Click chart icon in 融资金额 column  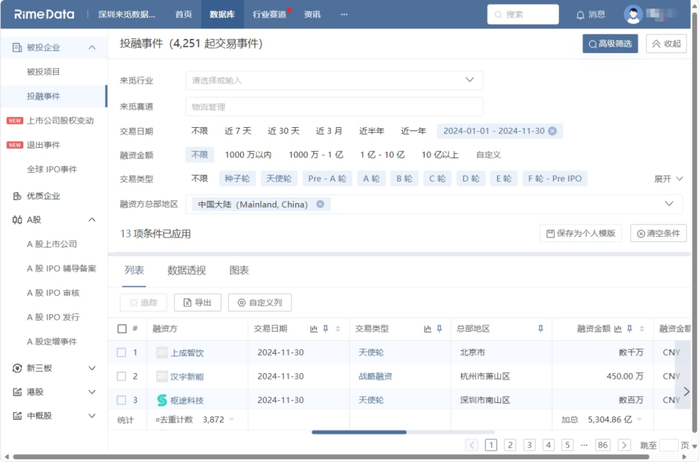(x=617, y=329)
